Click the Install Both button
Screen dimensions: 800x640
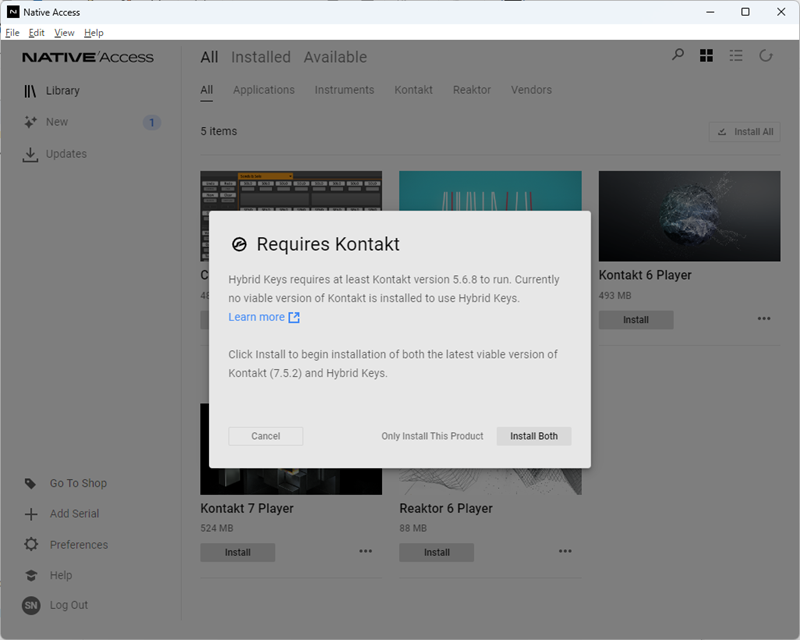[x=534, y=436]
